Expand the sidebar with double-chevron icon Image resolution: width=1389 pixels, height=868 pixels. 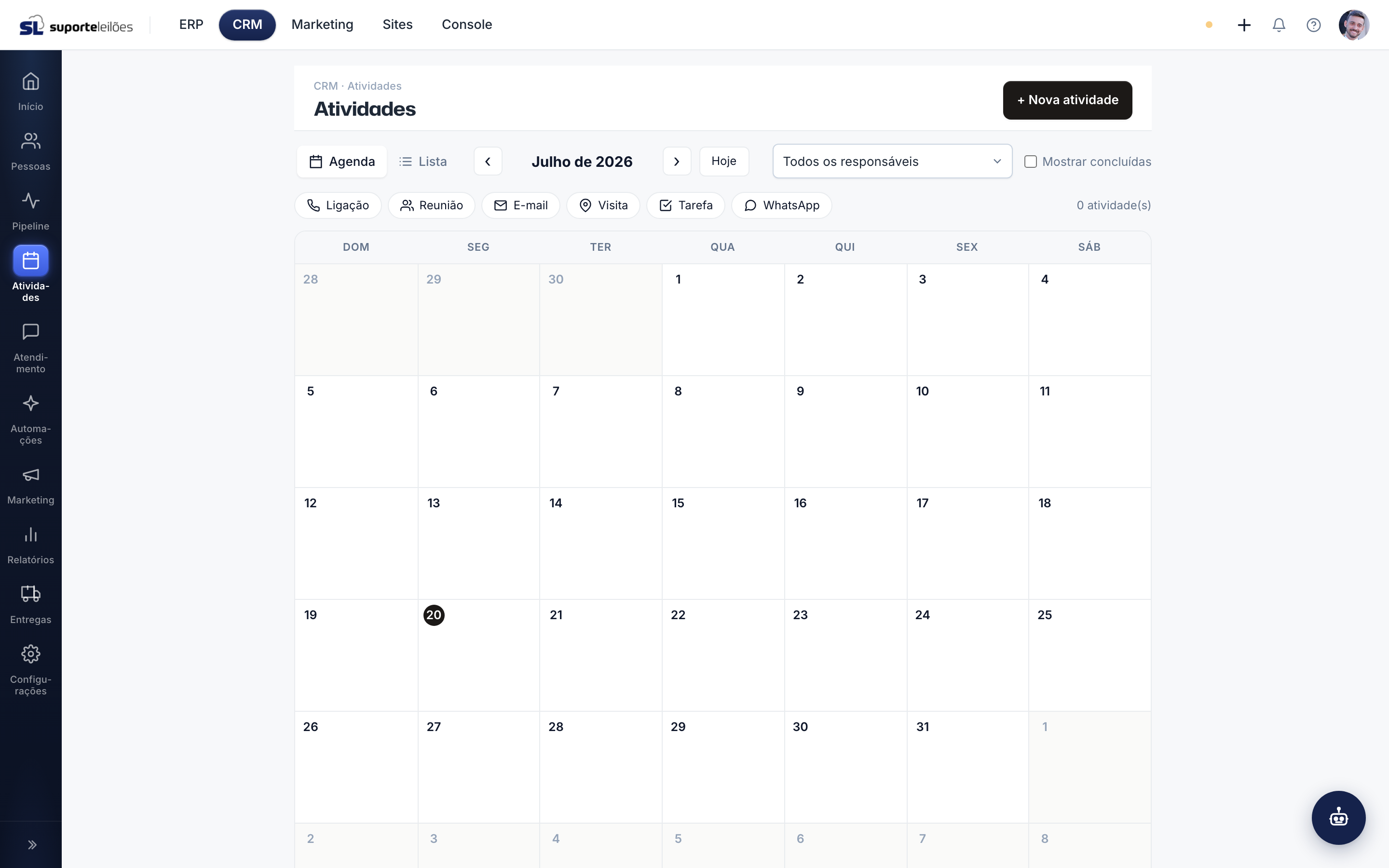pos(32,844)
